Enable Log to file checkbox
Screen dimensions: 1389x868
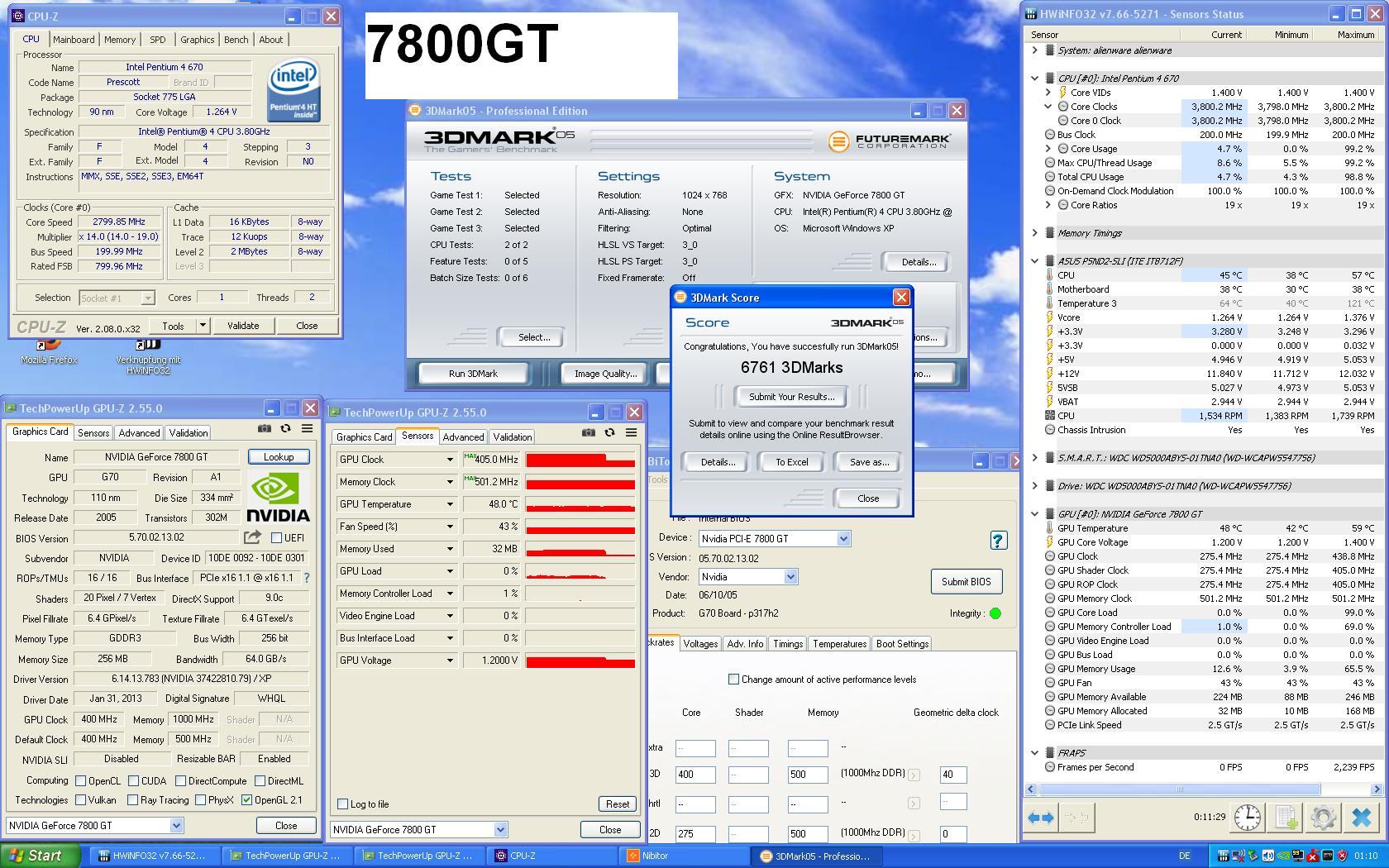[x=343, y=804]
